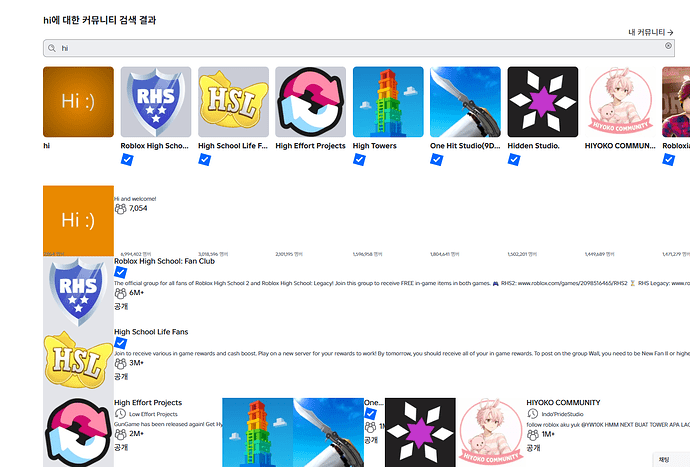Click the verified badge under Roblox High Scho... card
The height and width of the screenshot is (467, 690).
pyautogui.click(x=127, y=160)
